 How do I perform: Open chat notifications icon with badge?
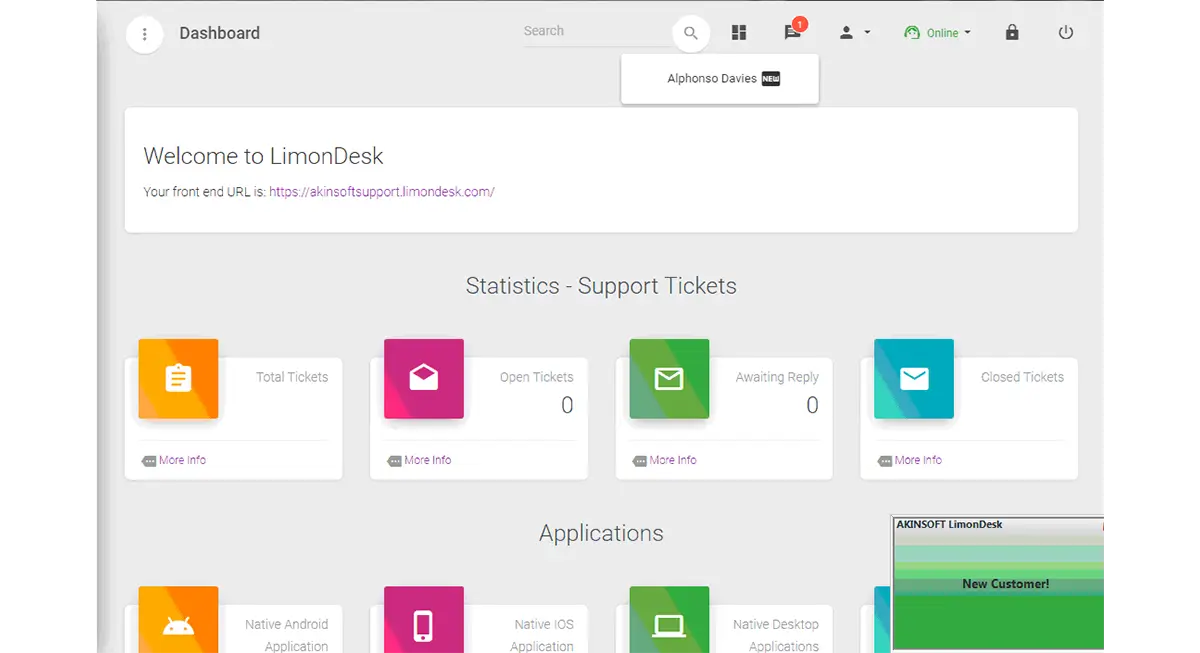pyautogui.click(x=793, y=30)
